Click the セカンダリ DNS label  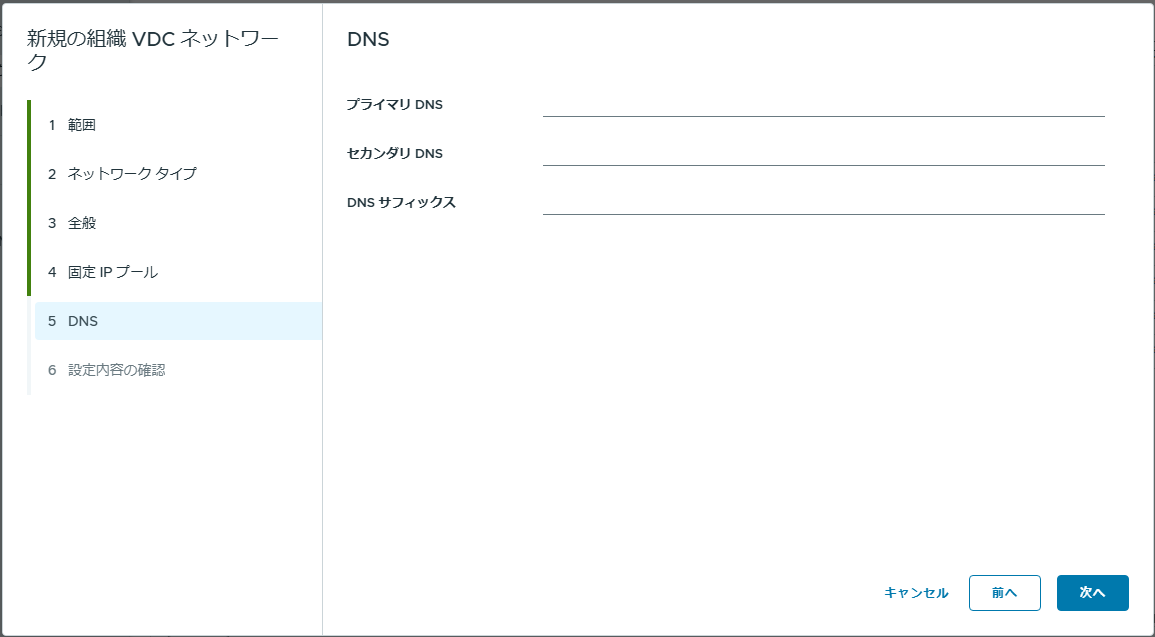click(x=395, y=153)
